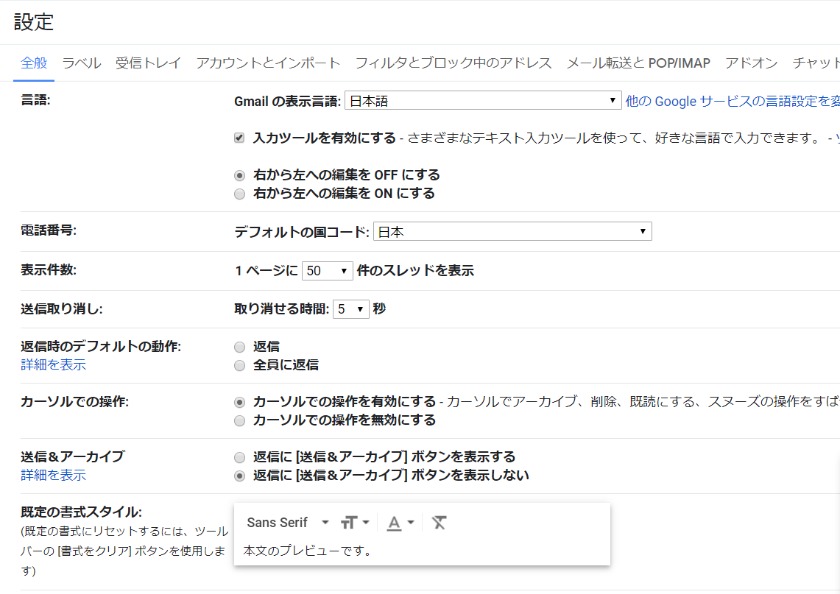Open the Gmail 表示言語 dropdown
The image size is (840, 594).
tap(482, 101)
